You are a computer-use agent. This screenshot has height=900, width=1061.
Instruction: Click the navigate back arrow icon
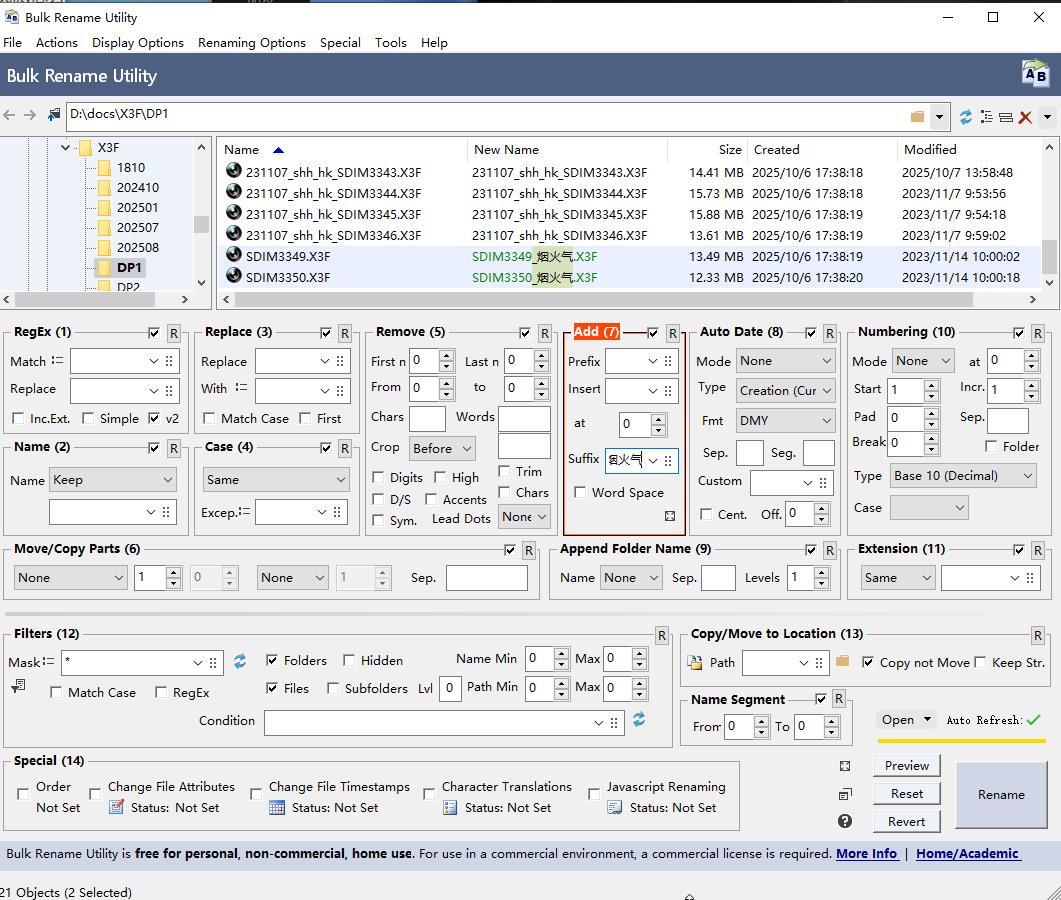click(x=9, y=115)
